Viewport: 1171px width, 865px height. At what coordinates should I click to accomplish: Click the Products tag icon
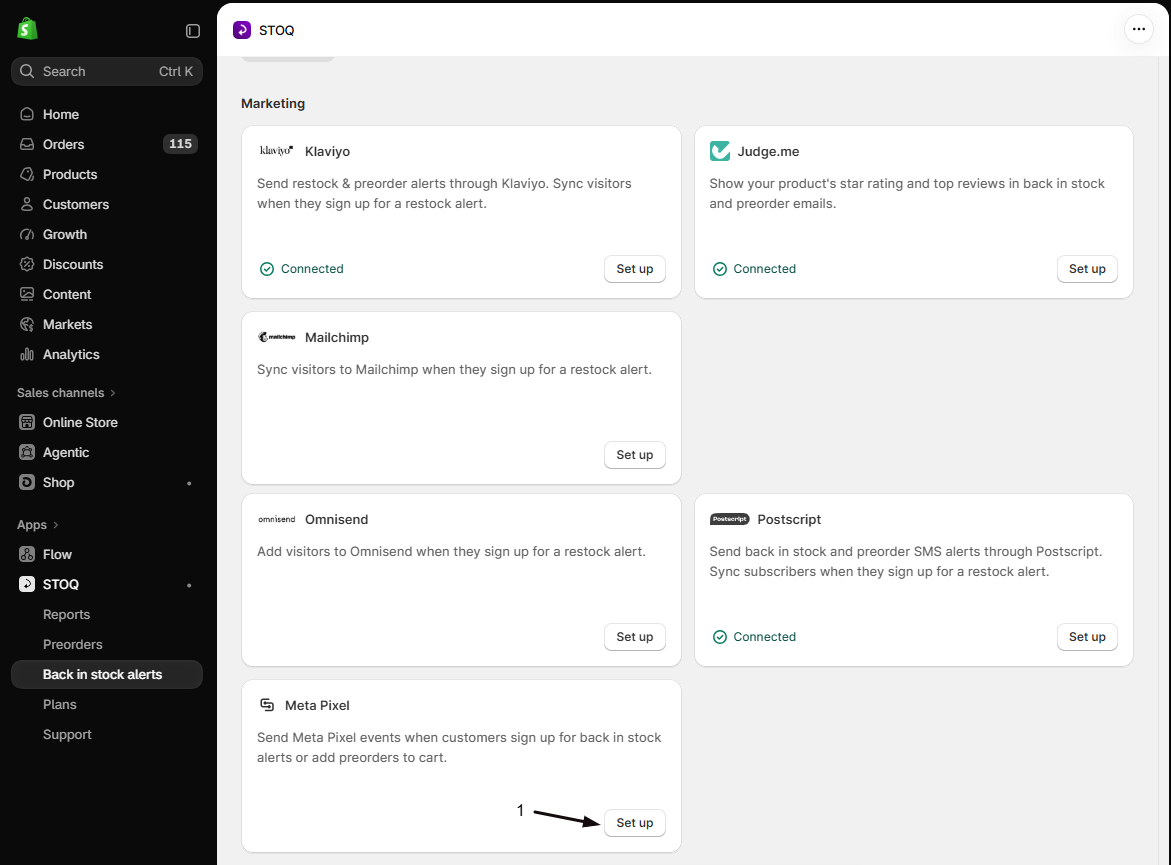[27, 174]
